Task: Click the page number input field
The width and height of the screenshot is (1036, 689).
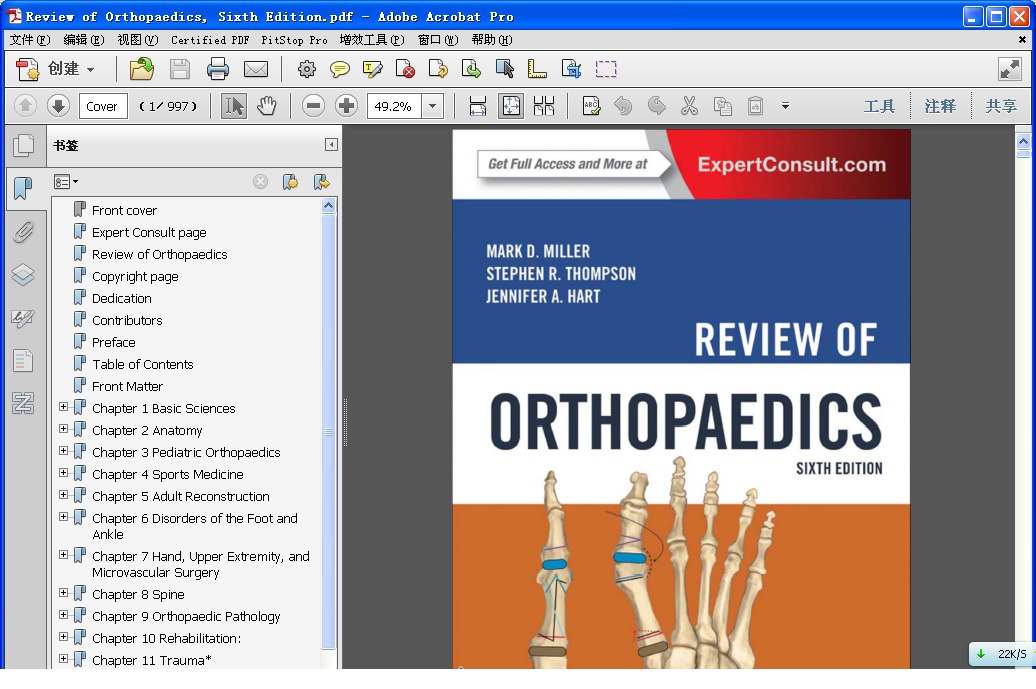Action: (103, 106)
